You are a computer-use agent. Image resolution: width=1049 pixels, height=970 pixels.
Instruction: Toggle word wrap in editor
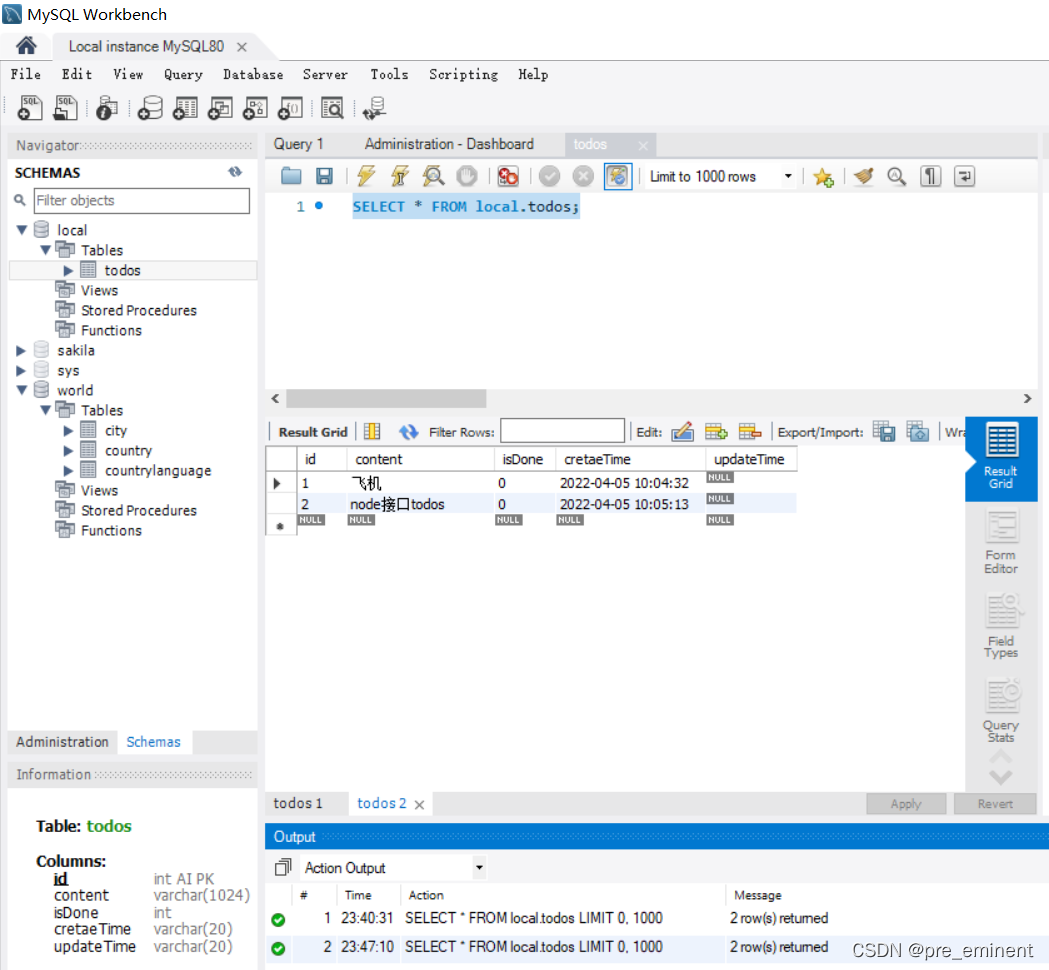coord(964,176)
